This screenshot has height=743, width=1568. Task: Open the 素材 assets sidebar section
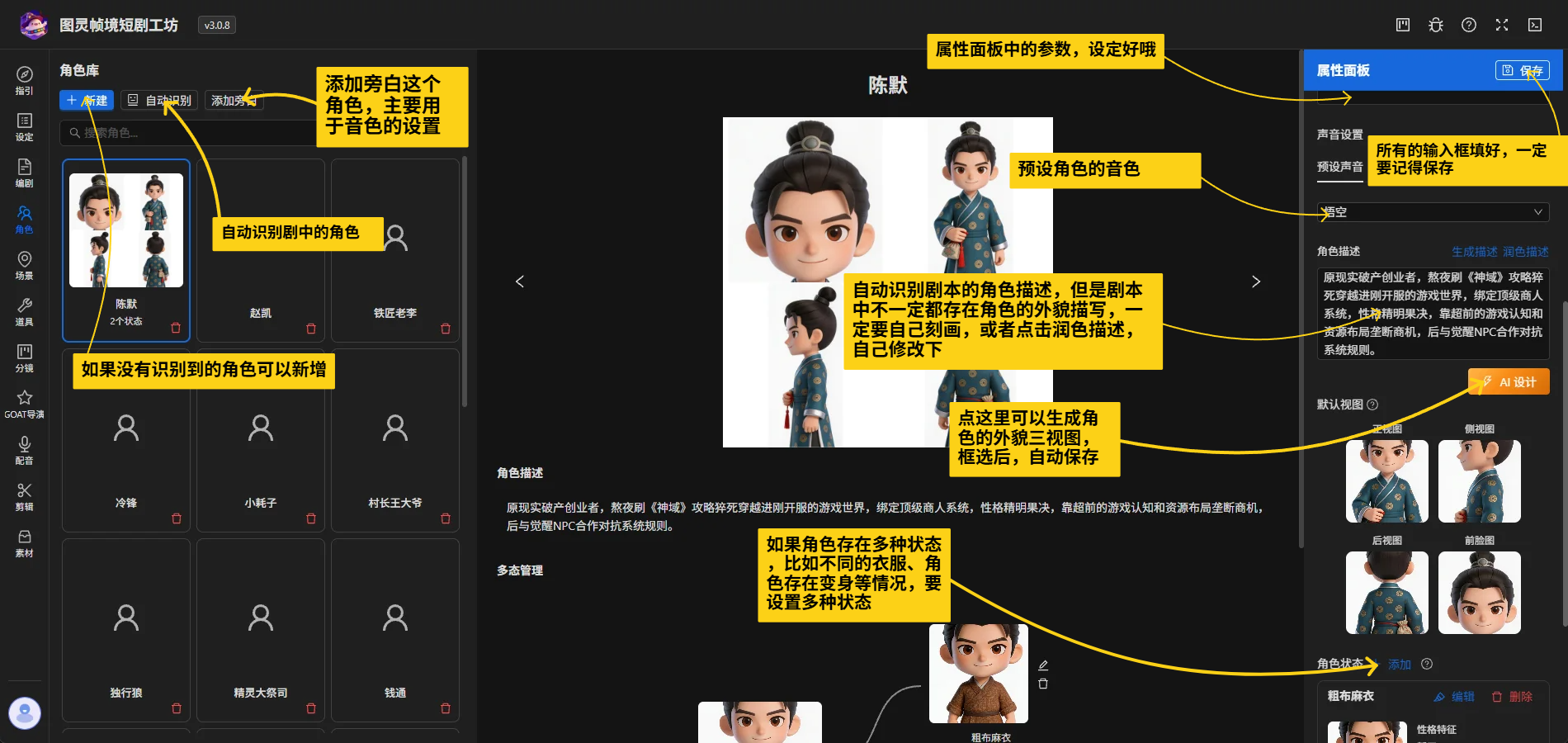25,543
